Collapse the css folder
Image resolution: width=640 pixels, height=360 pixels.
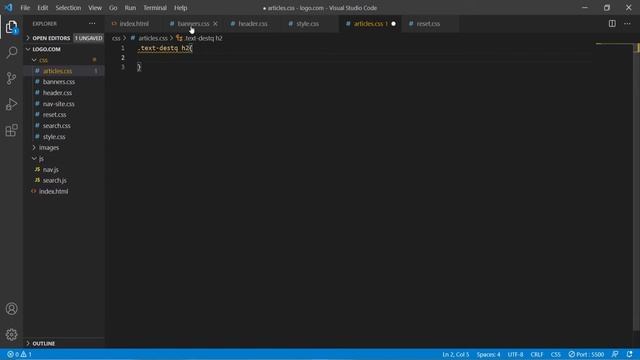43,60
